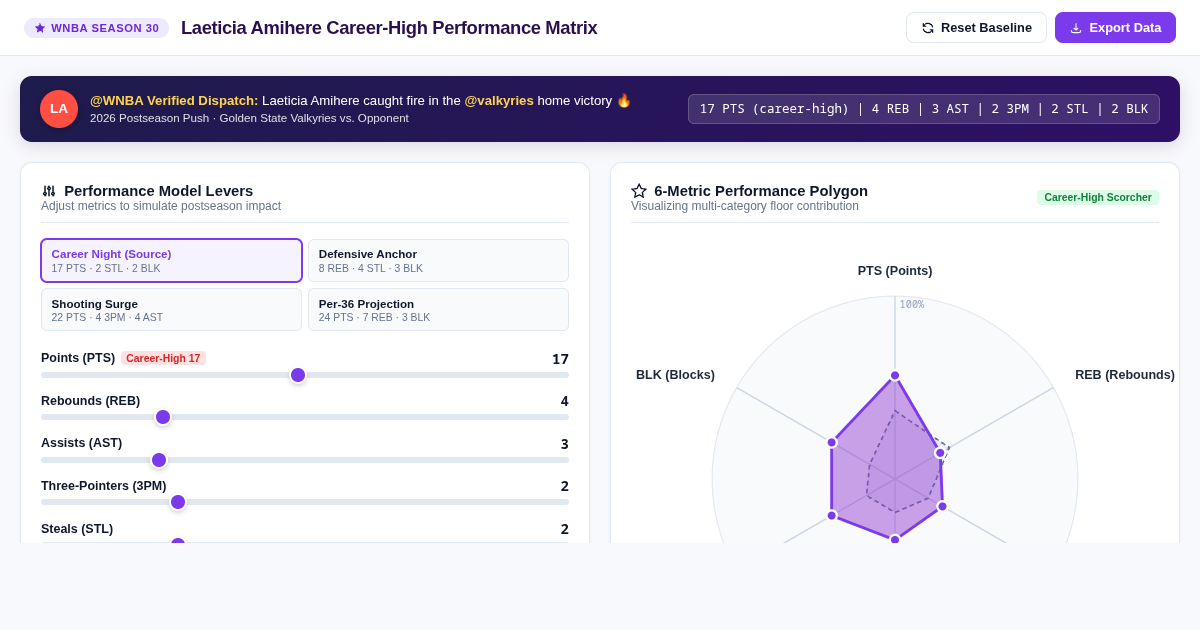Click the Three-Pointers (3PM) slider handle

(x=178, y=502)
